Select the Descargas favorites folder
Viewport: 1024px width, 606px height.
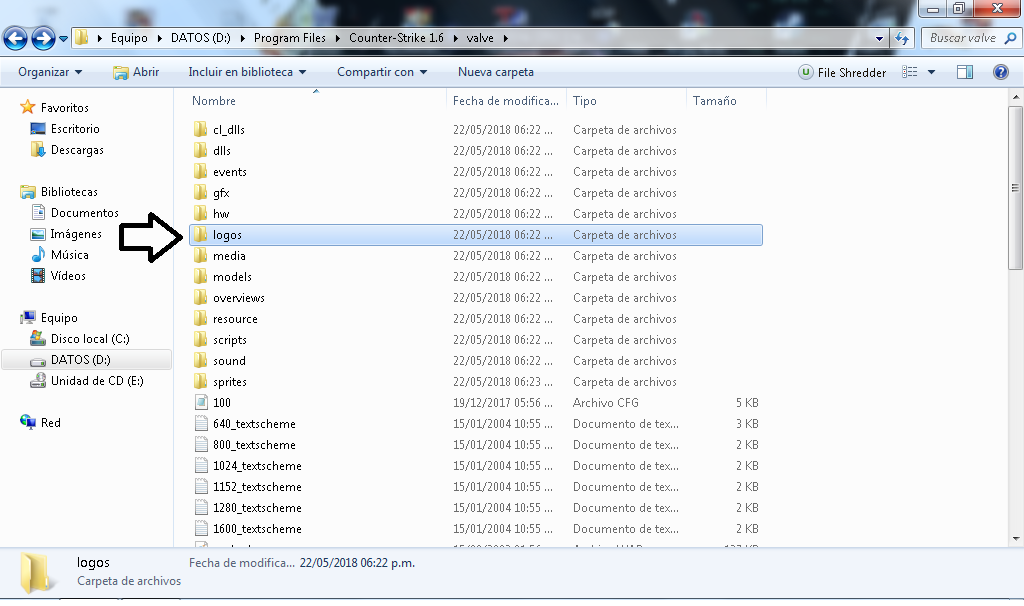click(77, 150)
